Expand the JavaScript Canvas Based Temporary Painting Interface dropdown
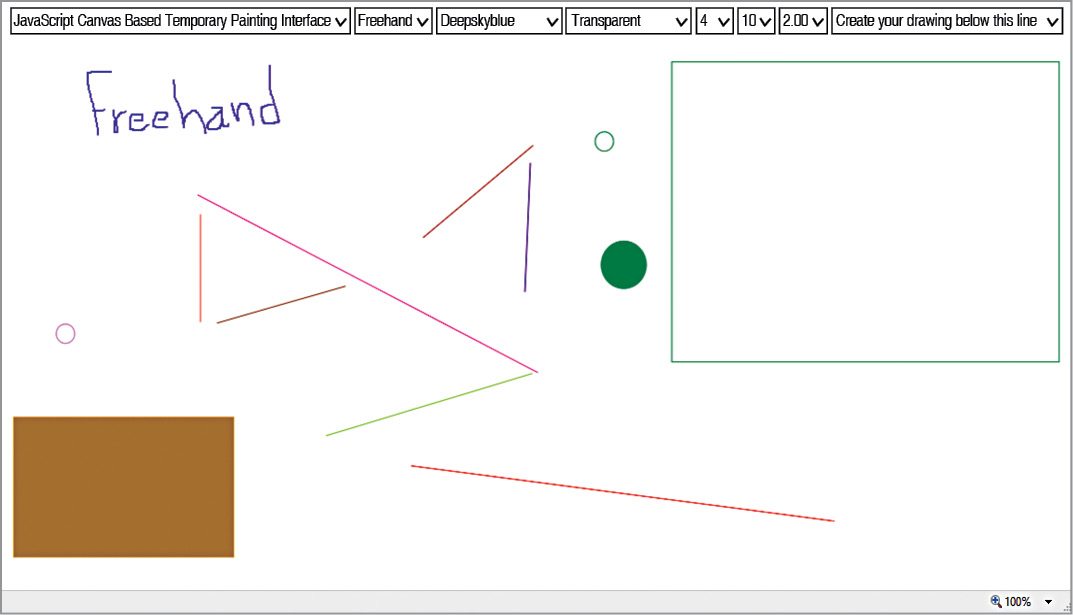Viewport: 1073px width, 615px height. [x=181, y=21]
